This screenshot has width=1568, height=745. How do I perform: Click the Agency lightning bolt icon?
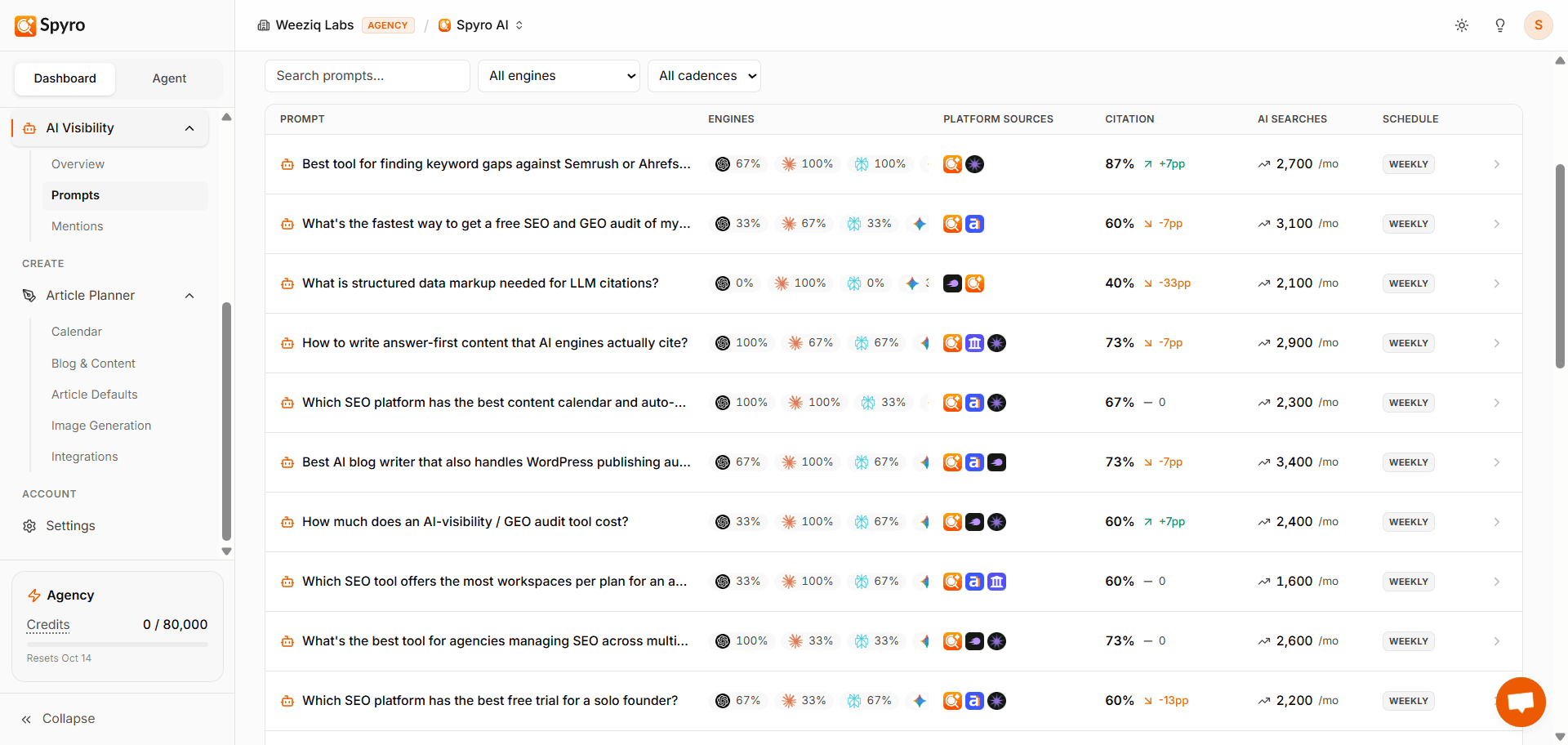34,596
